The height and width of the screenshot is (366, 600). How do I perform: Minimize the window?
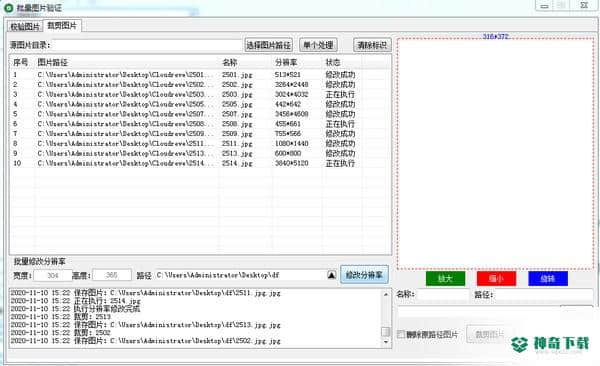[x=545, y=6]
